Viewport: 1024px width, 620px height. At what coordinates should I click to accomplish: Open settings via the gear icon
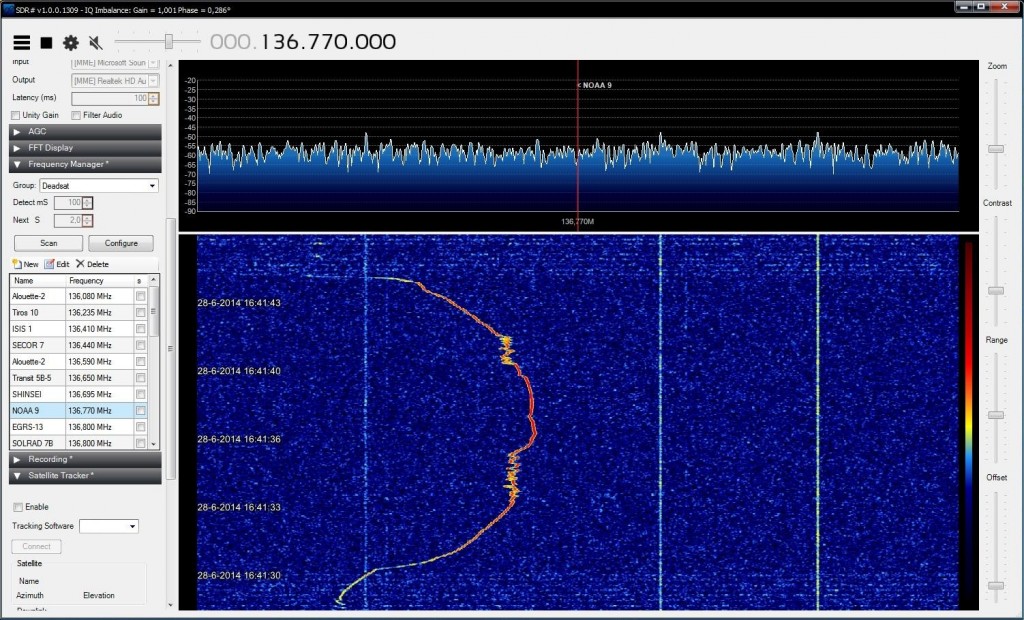tap(70, 42)
